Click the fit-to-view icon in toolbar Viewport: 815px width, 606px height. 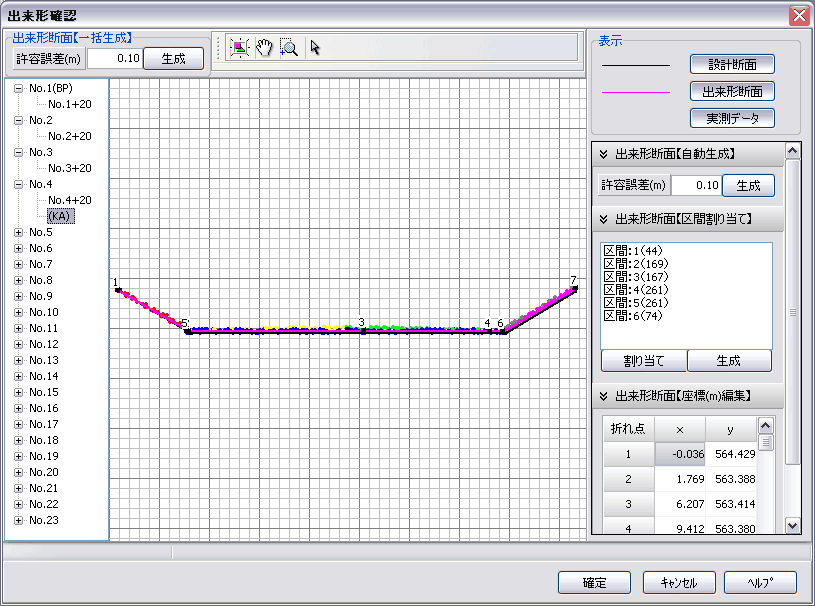pos(239,47)
